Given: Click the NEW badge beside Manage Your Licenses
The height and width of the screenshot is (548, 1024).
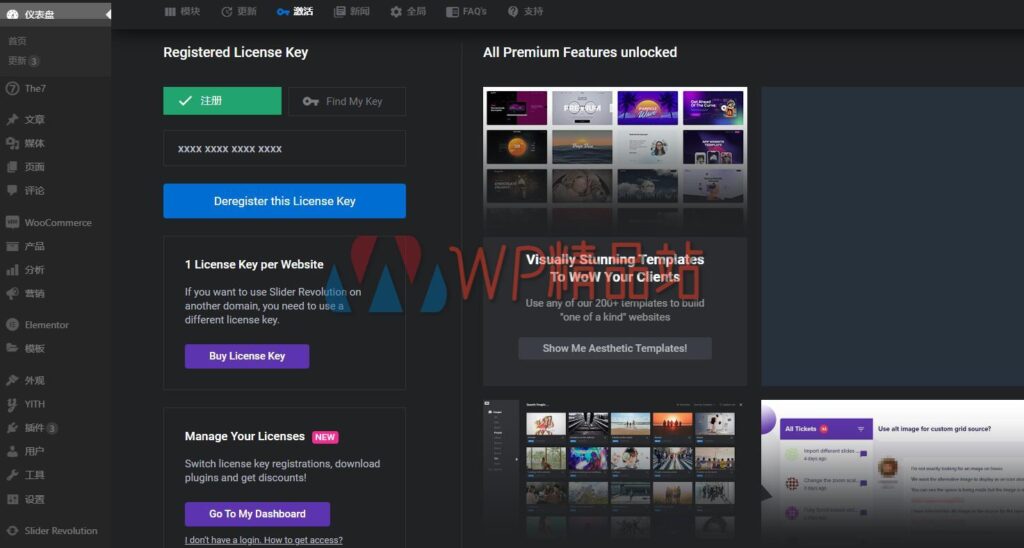Looking at the screenshot, I should click(325, 437).
